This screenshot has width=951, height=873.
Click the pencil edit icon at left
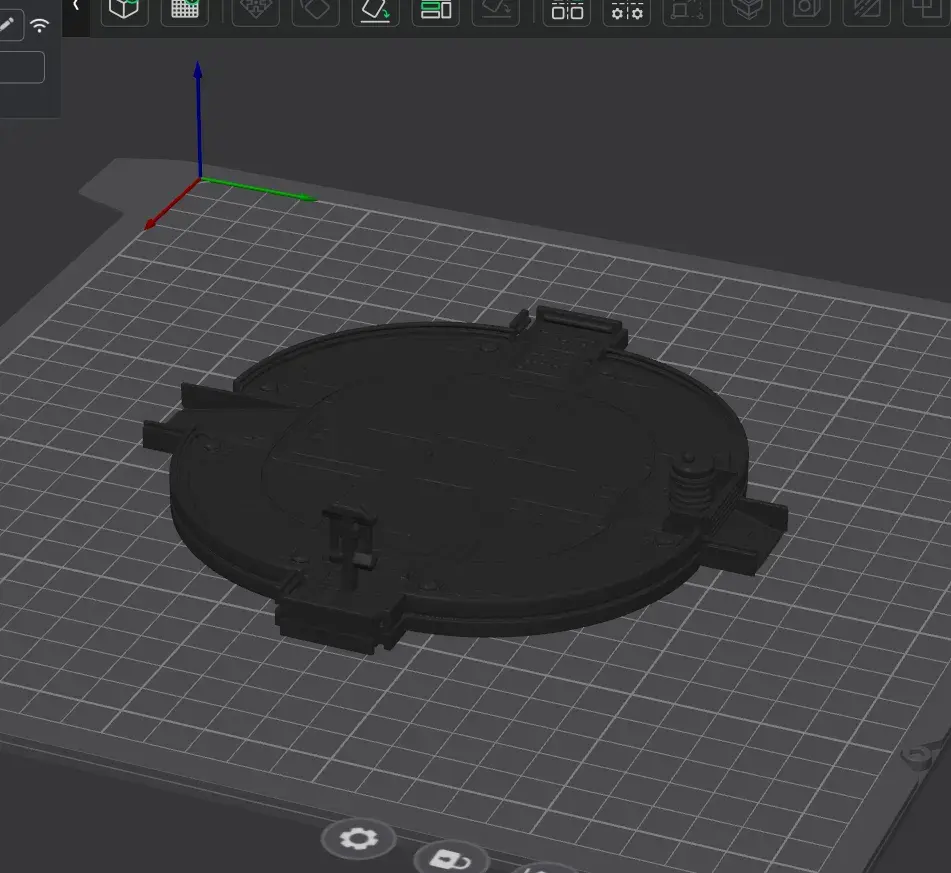(7, 25)
